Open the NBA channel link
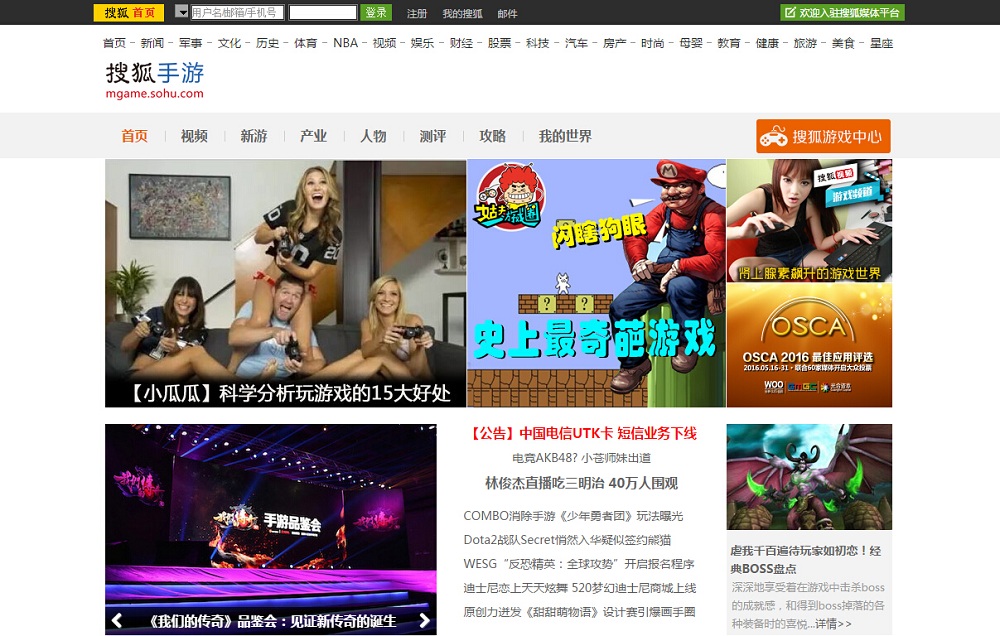Viewport: 1000px width, 636px height. point(346,43)
